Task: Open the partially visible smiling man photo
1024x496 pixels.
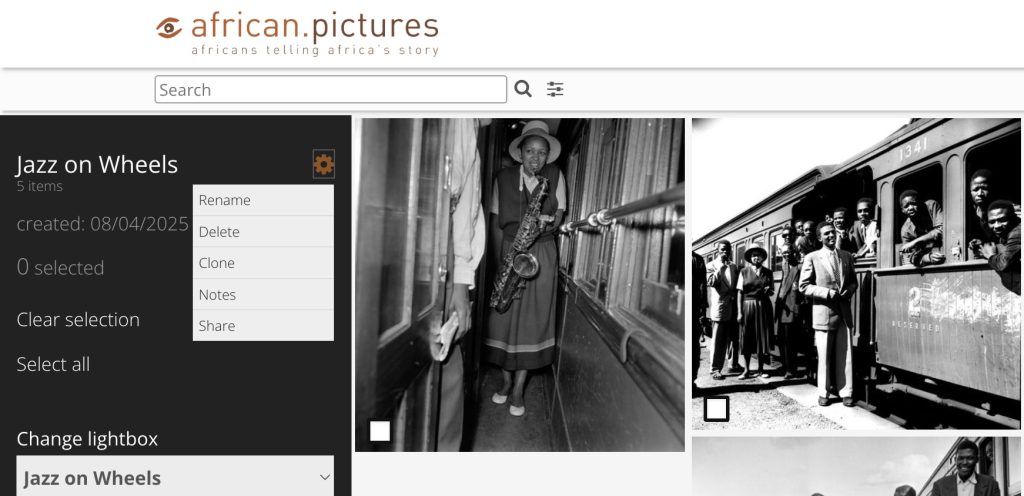Action: point(856,467)
